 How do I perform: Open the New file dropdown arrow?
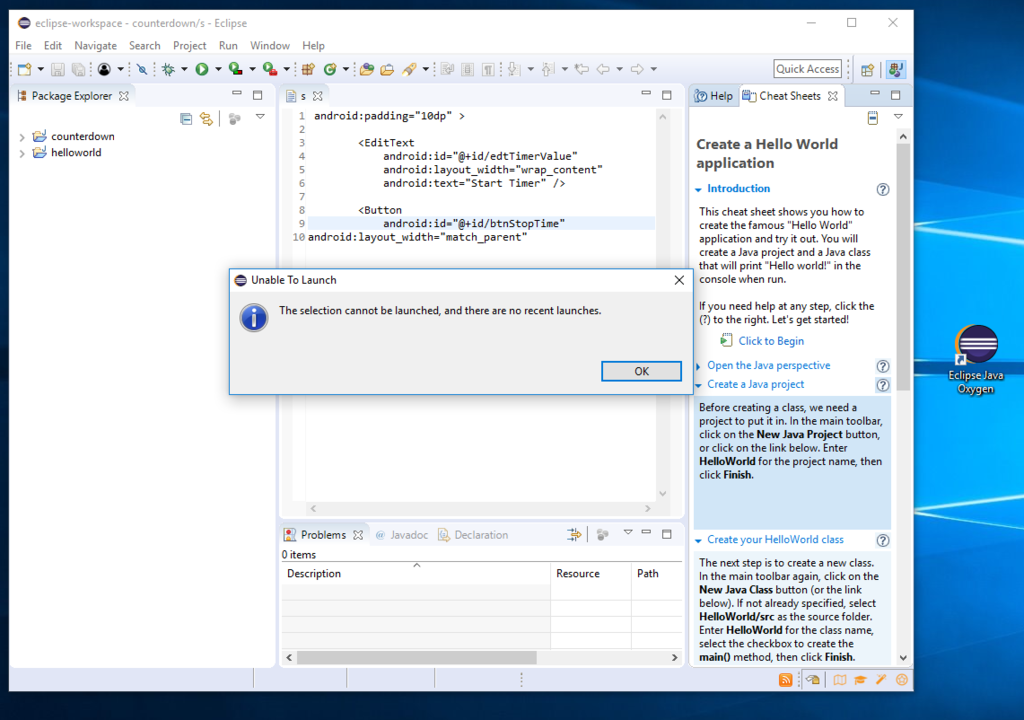(x=40, y=69)
